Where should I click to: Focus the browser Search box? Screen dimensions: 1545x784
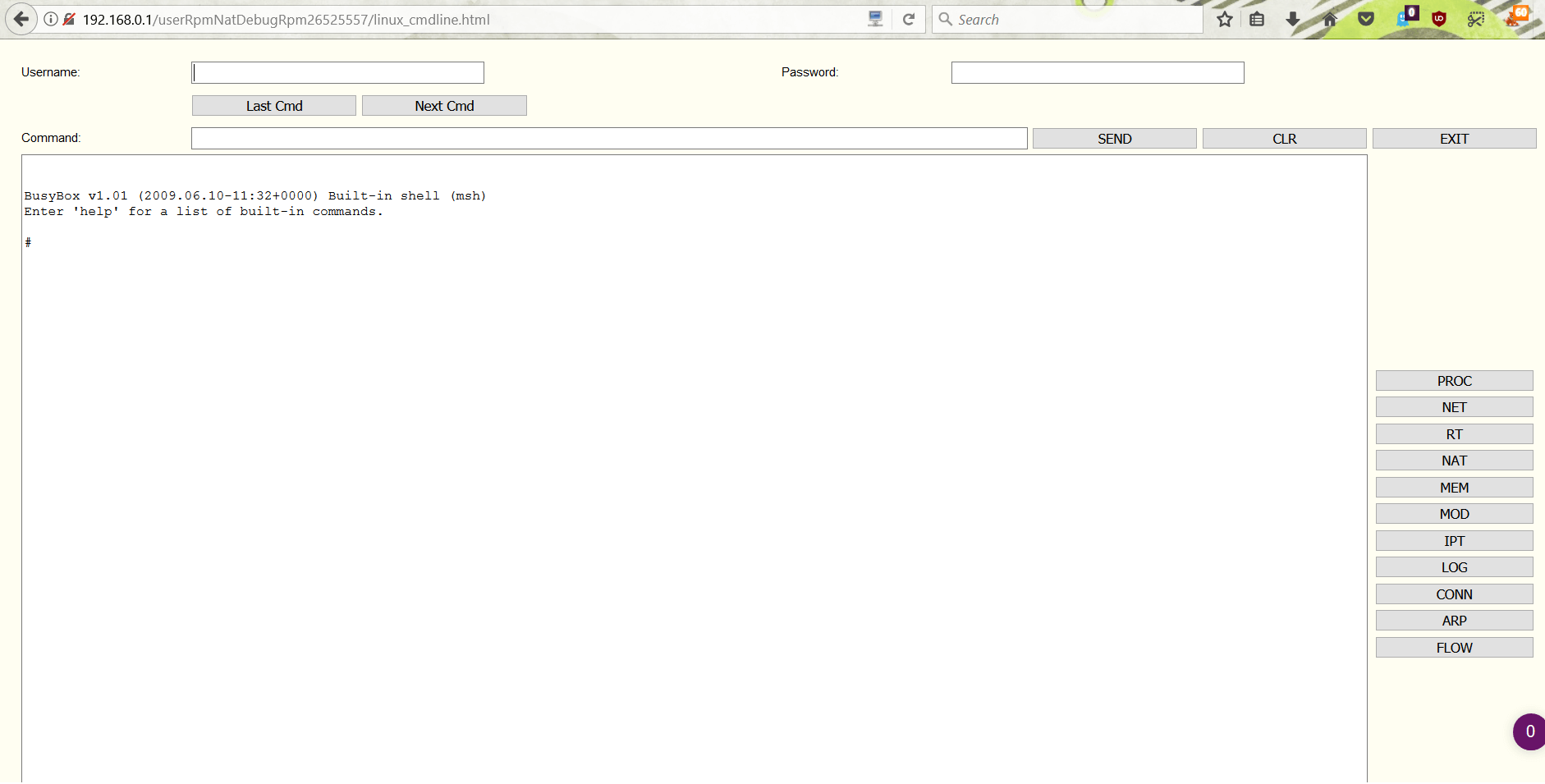coord(1067,20)
